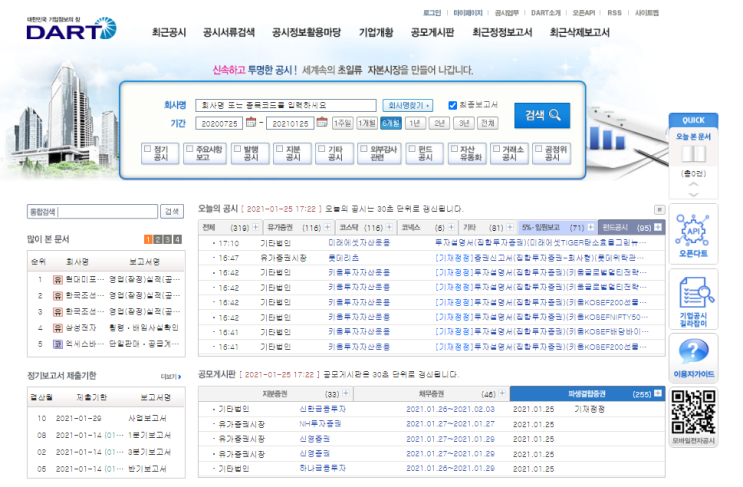Image resolution: width=743 pixels, height=487 pixels.
Task: Select 1개월 period button
Action: tap(367, 123)
